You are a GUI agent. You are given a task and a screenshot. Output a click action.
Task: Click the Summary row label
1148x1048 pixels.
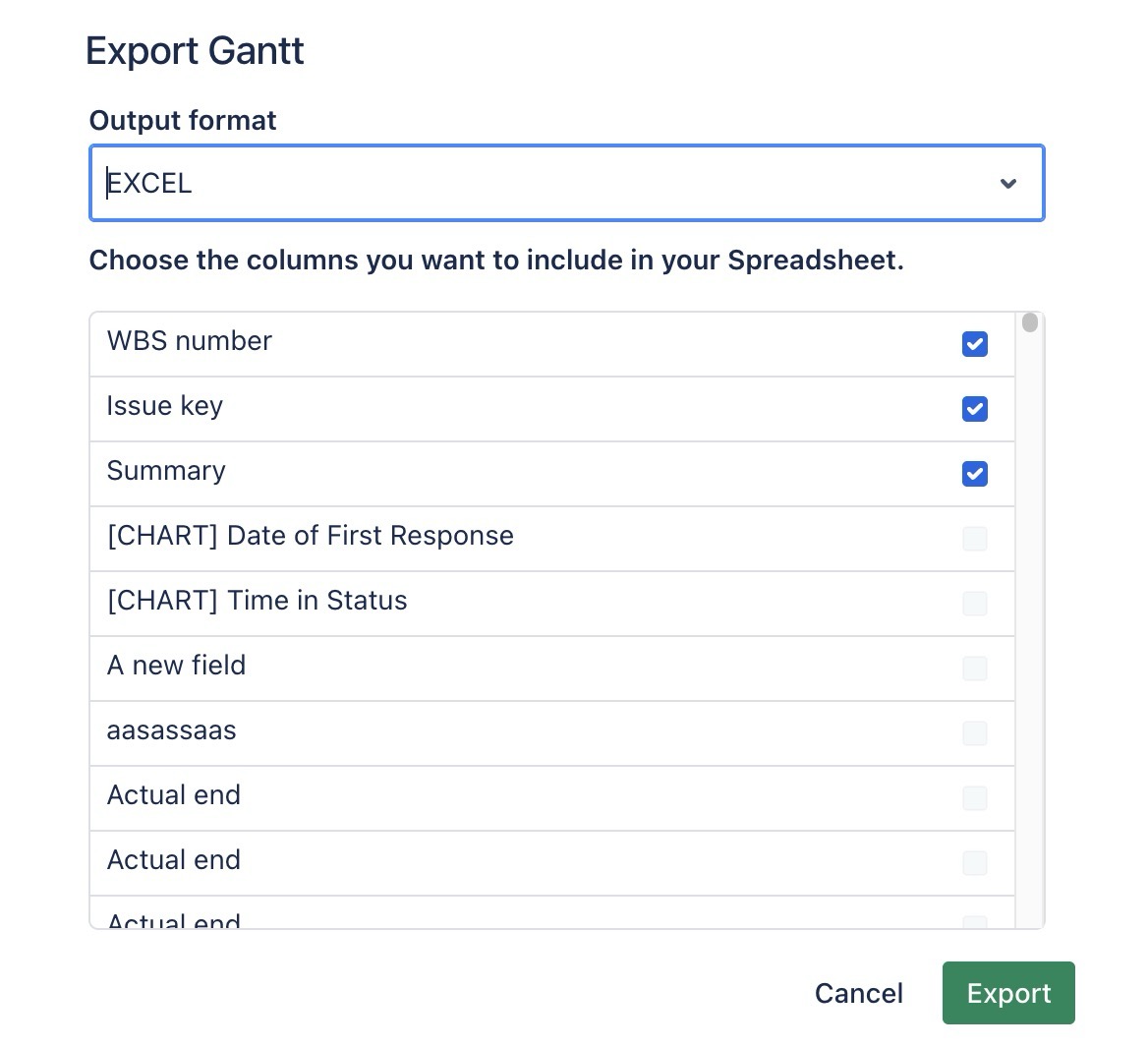166,471
